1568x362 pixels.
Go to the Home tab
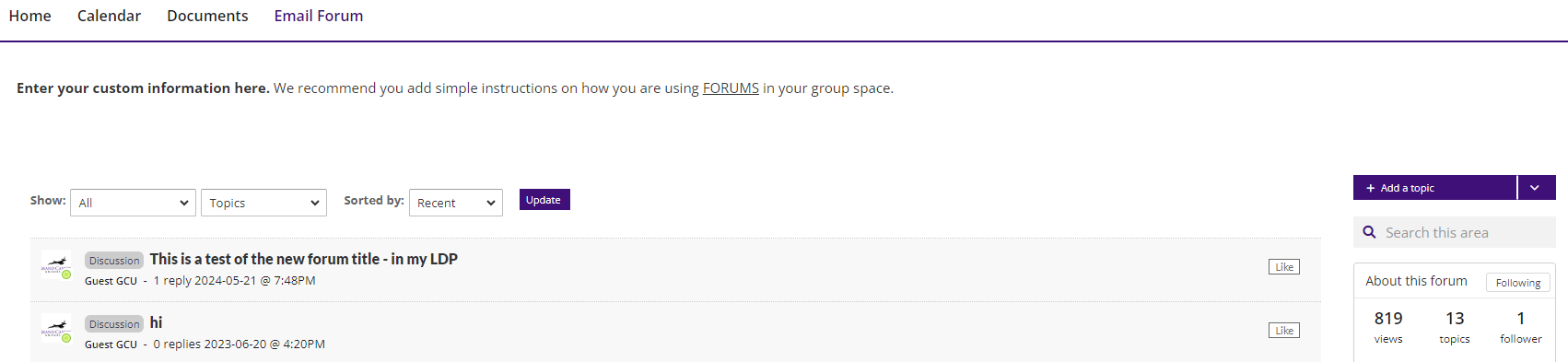click(30, 16)
